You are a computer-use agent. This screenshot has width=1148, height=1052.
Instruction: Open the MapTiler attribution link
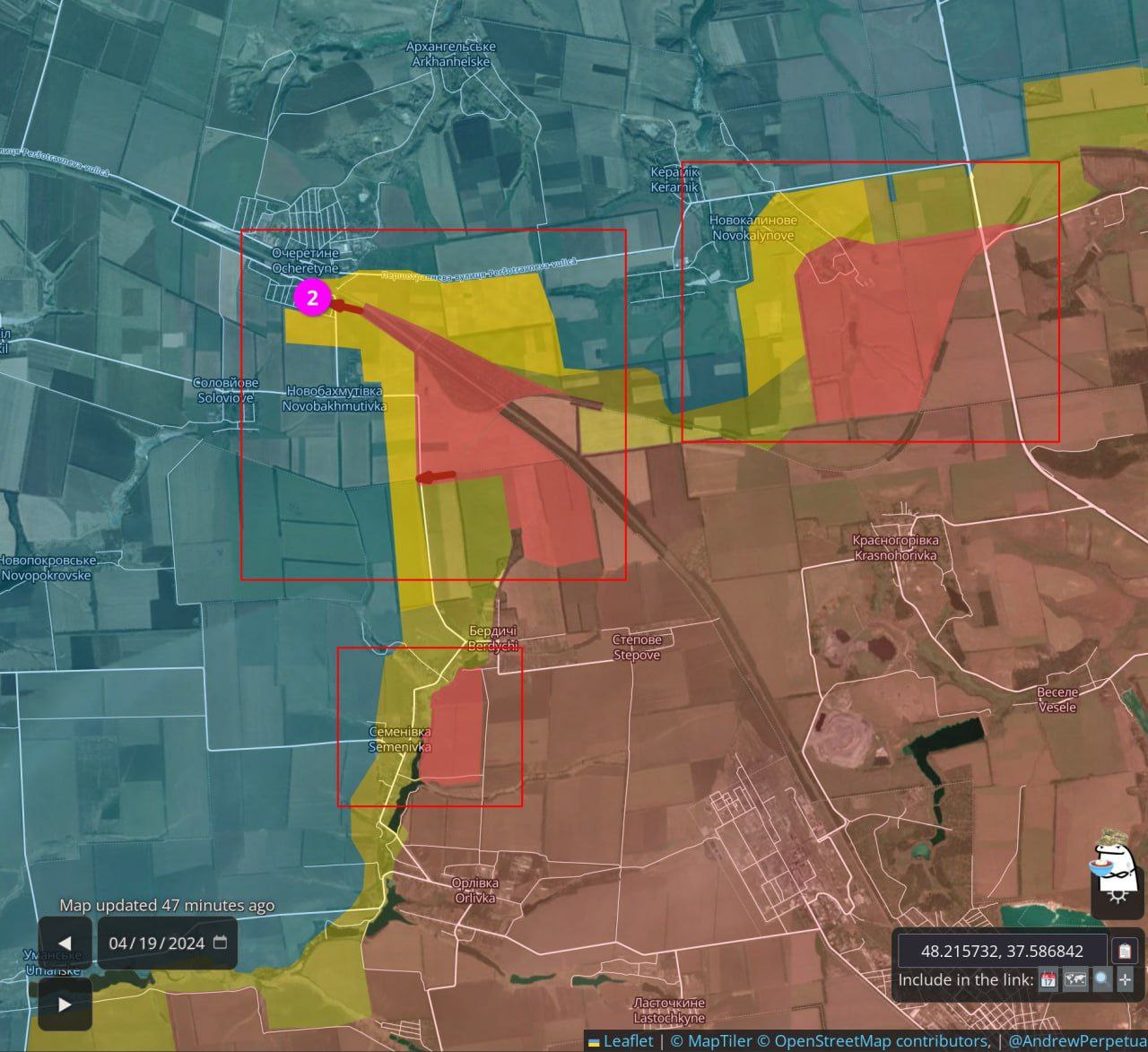pos(712,1040)
